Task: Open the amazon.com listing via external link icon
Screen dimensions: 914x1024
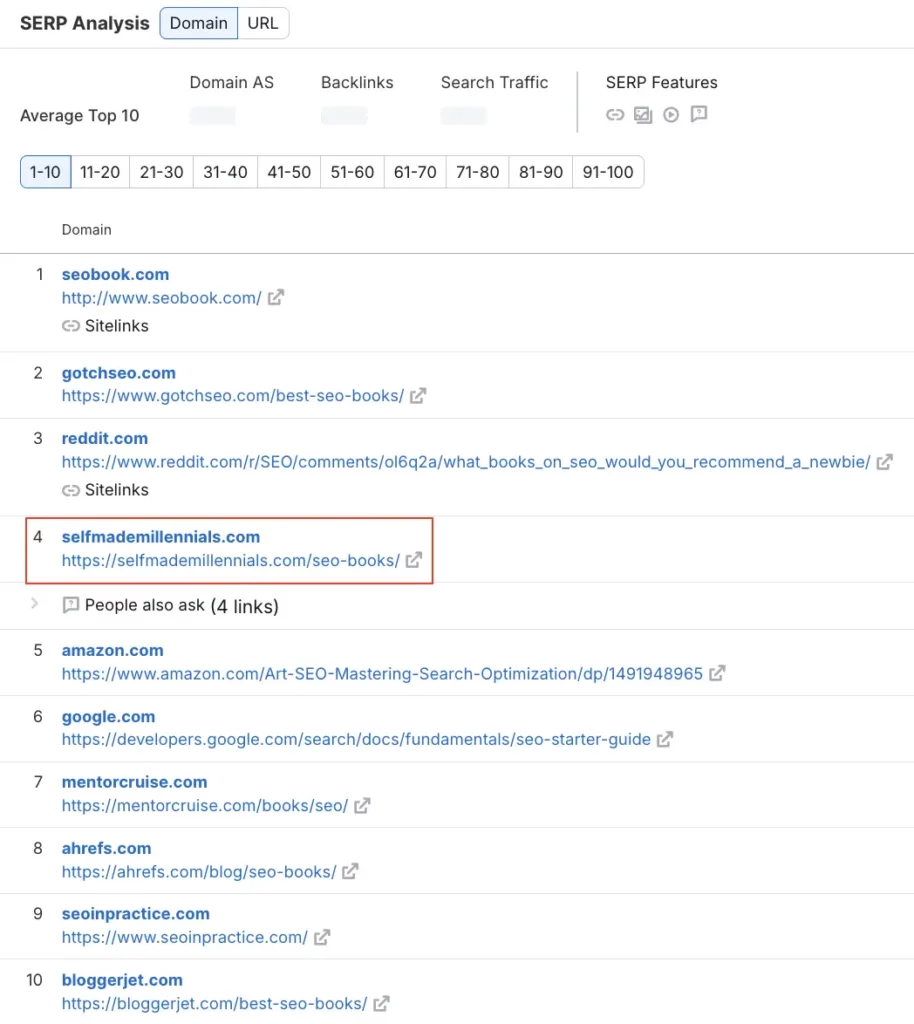Action: 717,673
